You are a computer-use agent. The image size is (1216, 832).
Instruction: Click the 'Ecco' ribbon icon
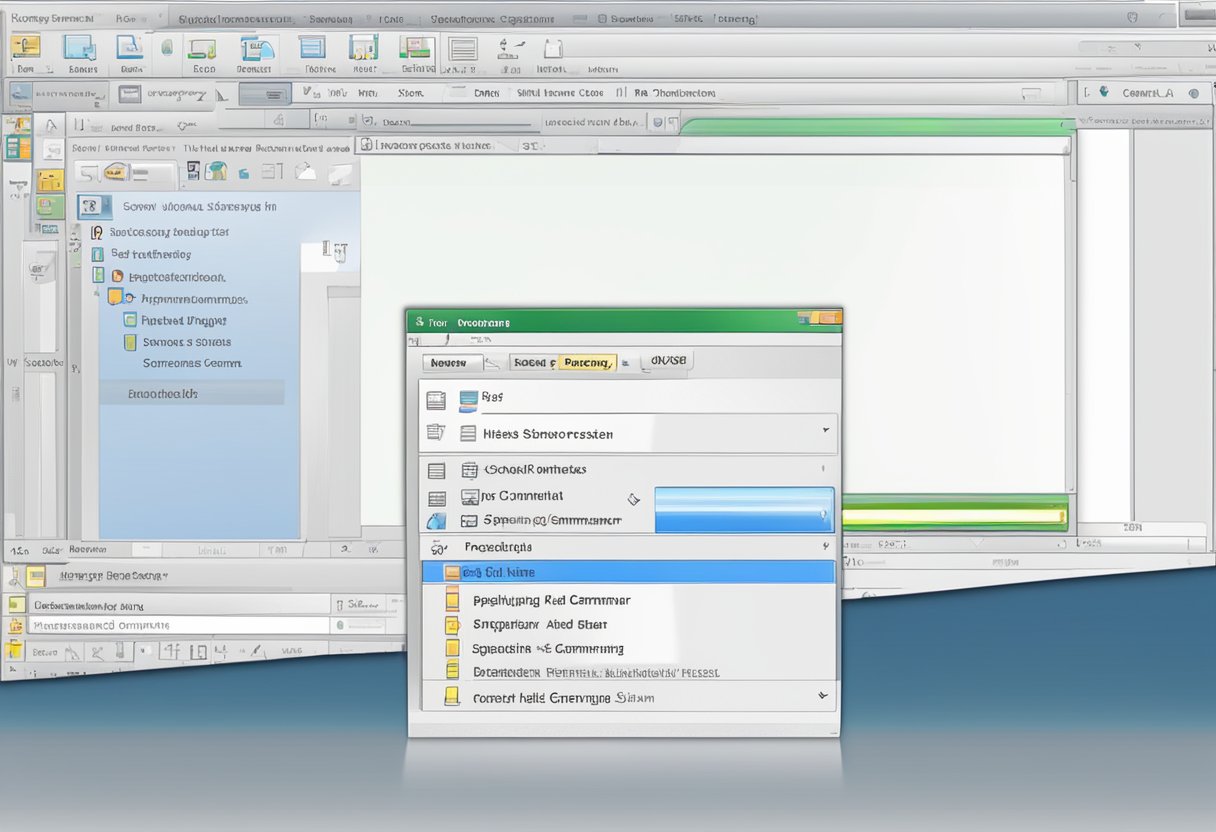click(203, 50)
